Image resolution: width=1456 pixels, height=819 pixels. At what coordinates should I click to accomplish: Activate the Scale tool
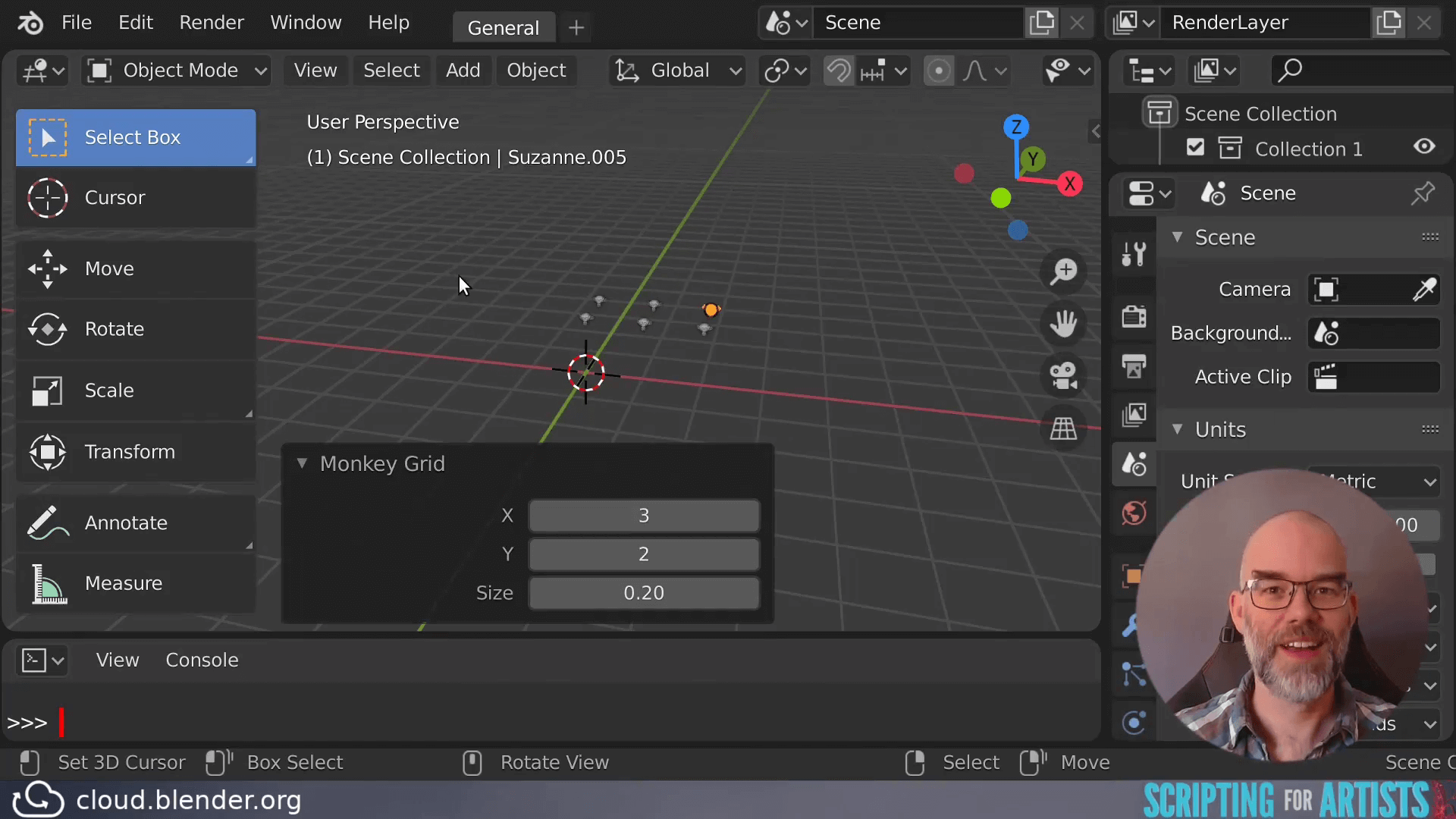(x=136, y=391)
